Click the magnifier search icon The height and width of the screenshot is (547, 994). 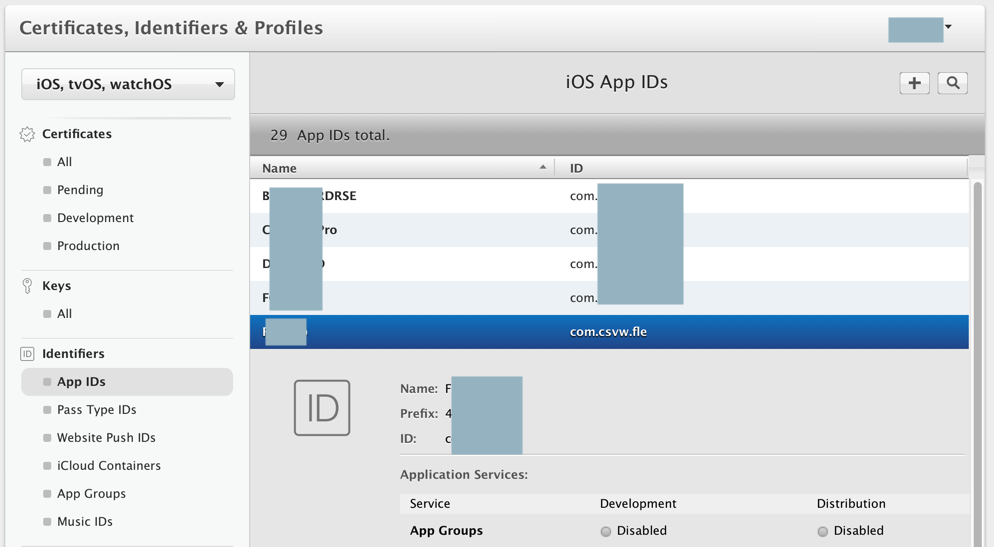click(x=953, y=84)
